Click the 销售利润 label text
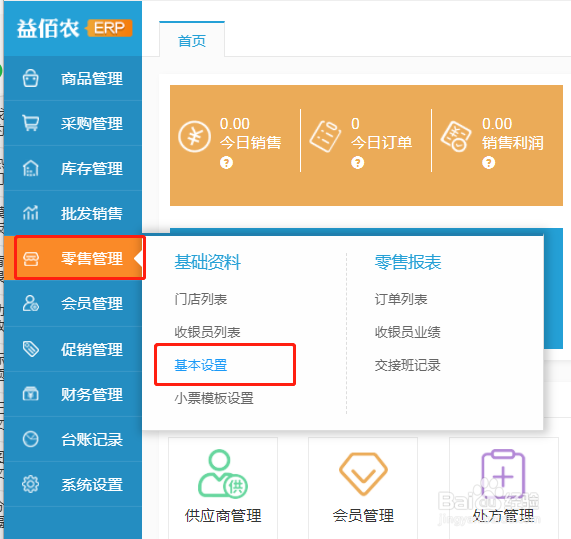The width and height of the screenshot is (571, 539). 513,142
